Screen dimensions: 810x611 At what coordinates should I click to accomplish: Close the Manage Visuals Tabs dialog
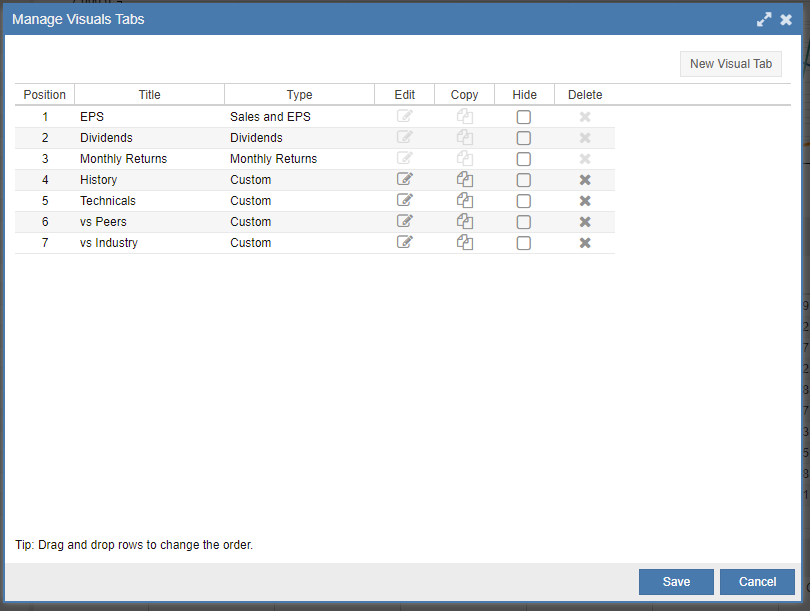(x=786, y=20)
